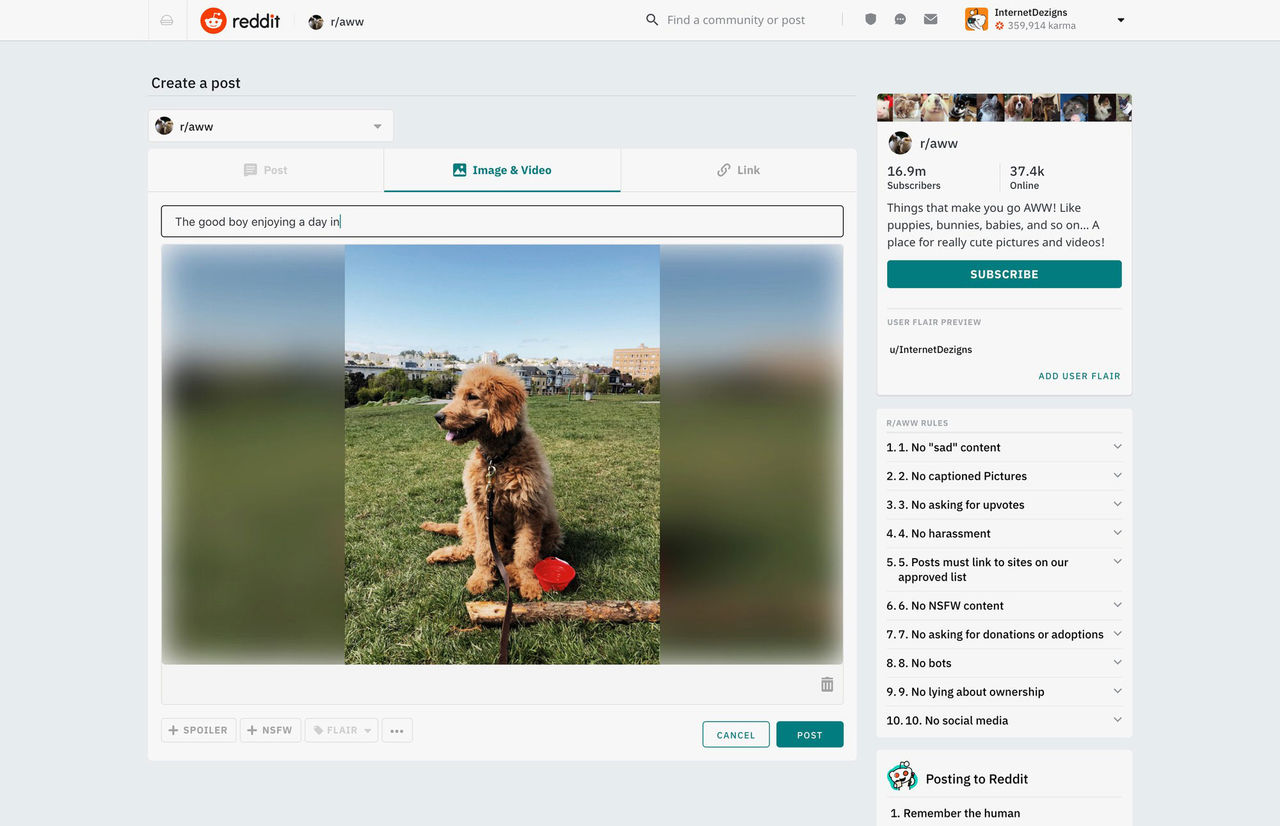
Task: Open the r/aww community selector dropdown
Action: 270,127
